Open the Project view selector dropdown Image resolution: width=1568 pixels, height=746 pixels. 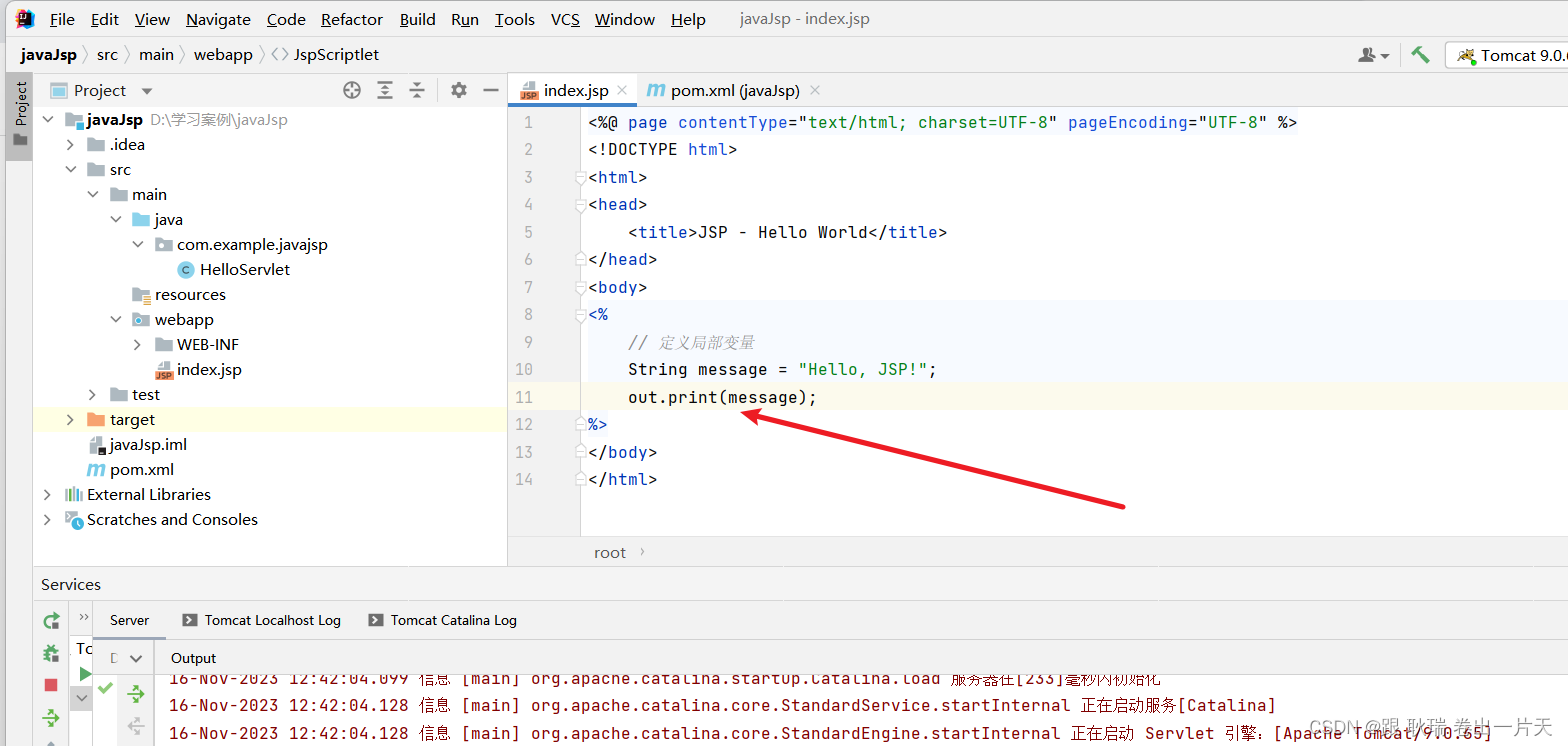click(x=147, y=91)
